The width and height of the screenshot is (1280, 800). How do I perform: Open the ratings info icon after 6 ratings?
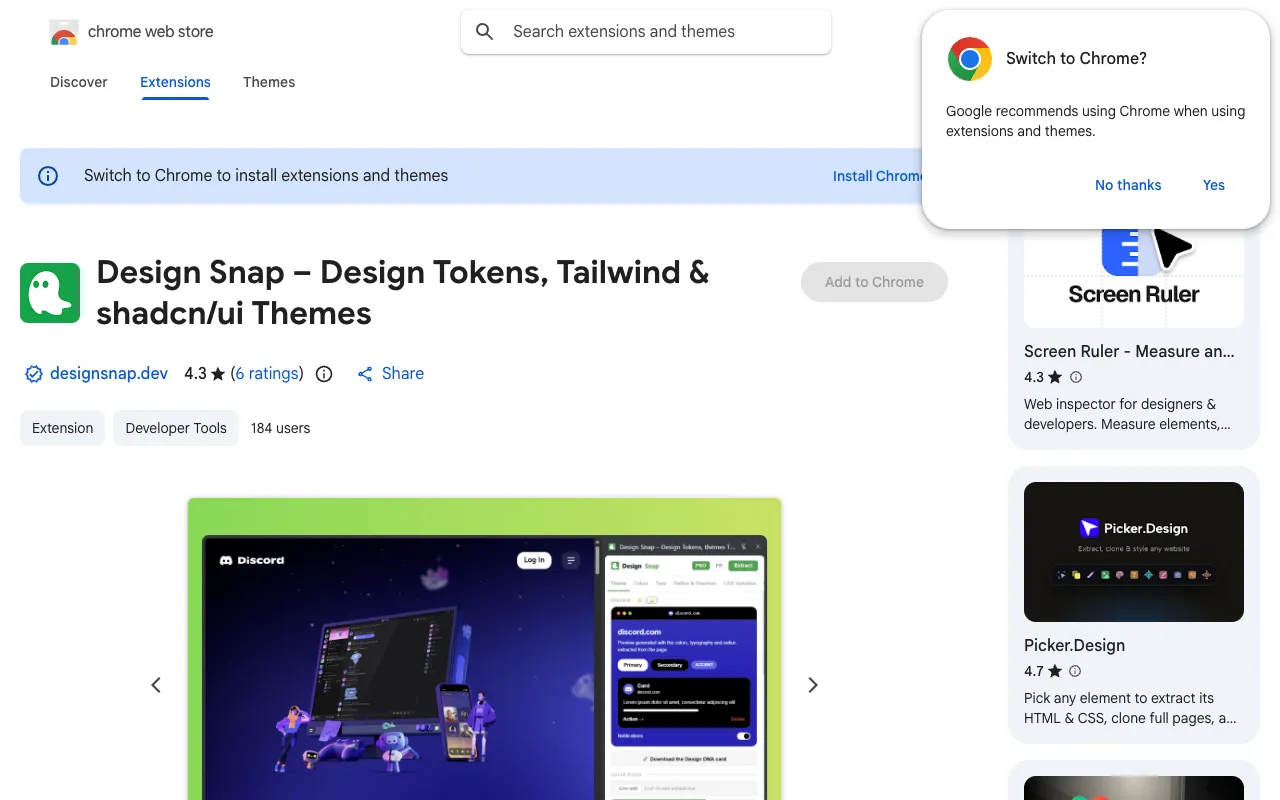(x=324, y=374)
